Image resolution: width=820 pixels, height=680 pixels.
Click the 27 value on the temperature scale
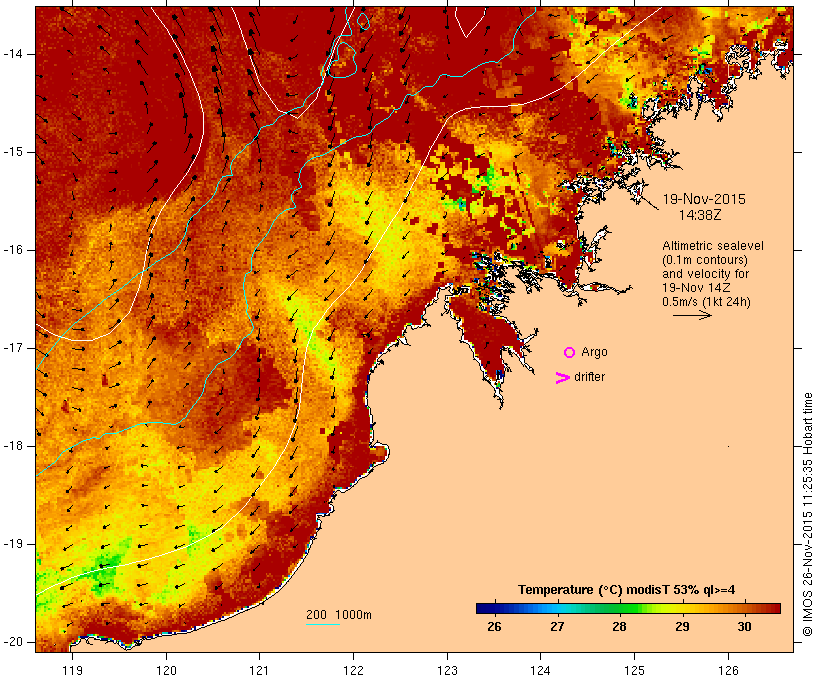coord(557,627)
